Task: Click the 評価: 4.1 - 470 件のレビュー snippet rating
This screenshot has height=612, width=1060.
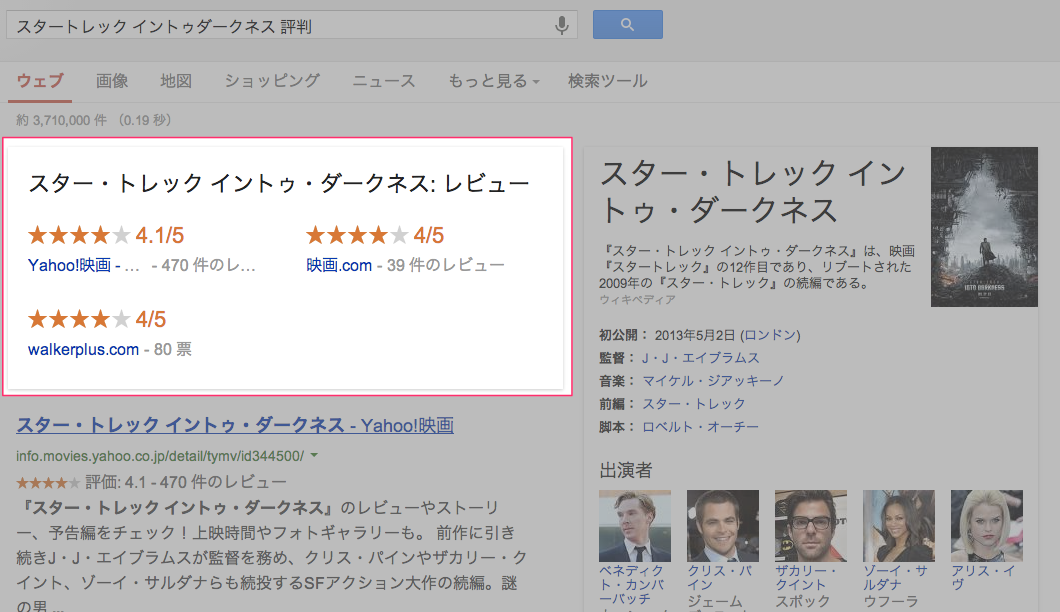Action: [186, 482]
